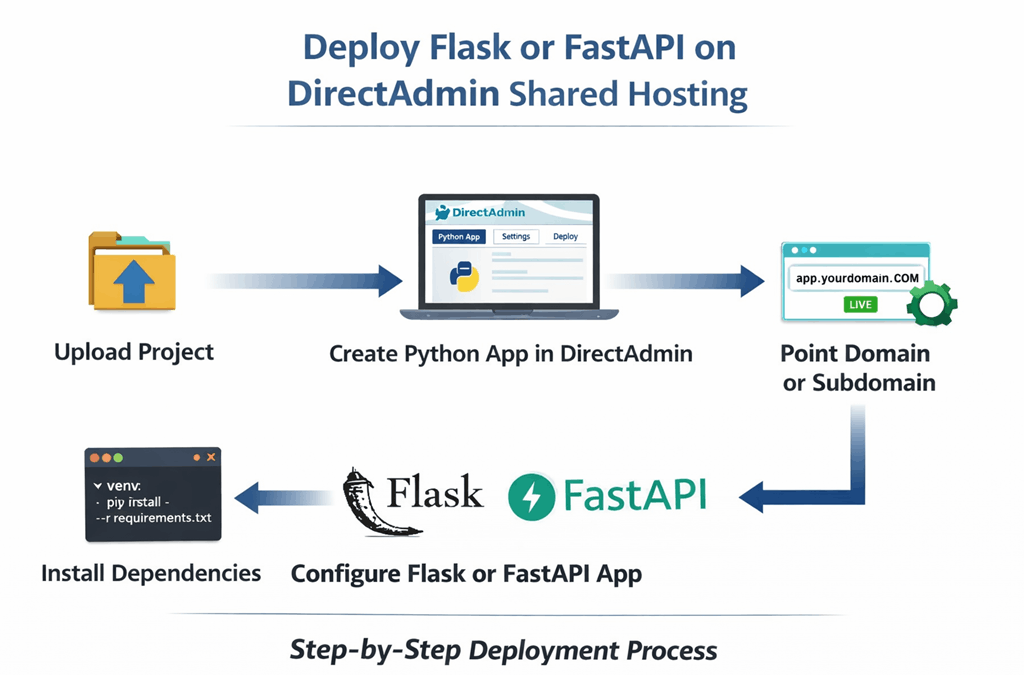Image resolution: width=1024 pixels, height=675 pixels.
Task: Click the app.yourdomain.COM address bar
Action: point(858,277)
